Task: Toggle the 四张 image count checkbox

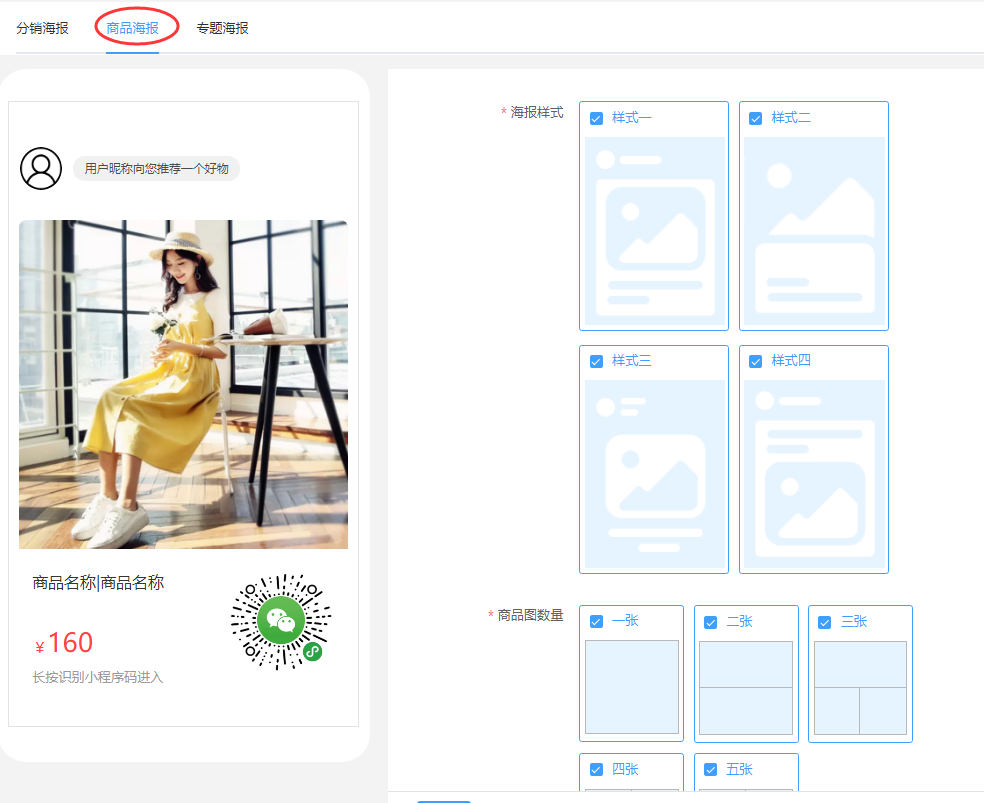Action: coord(596,770)
